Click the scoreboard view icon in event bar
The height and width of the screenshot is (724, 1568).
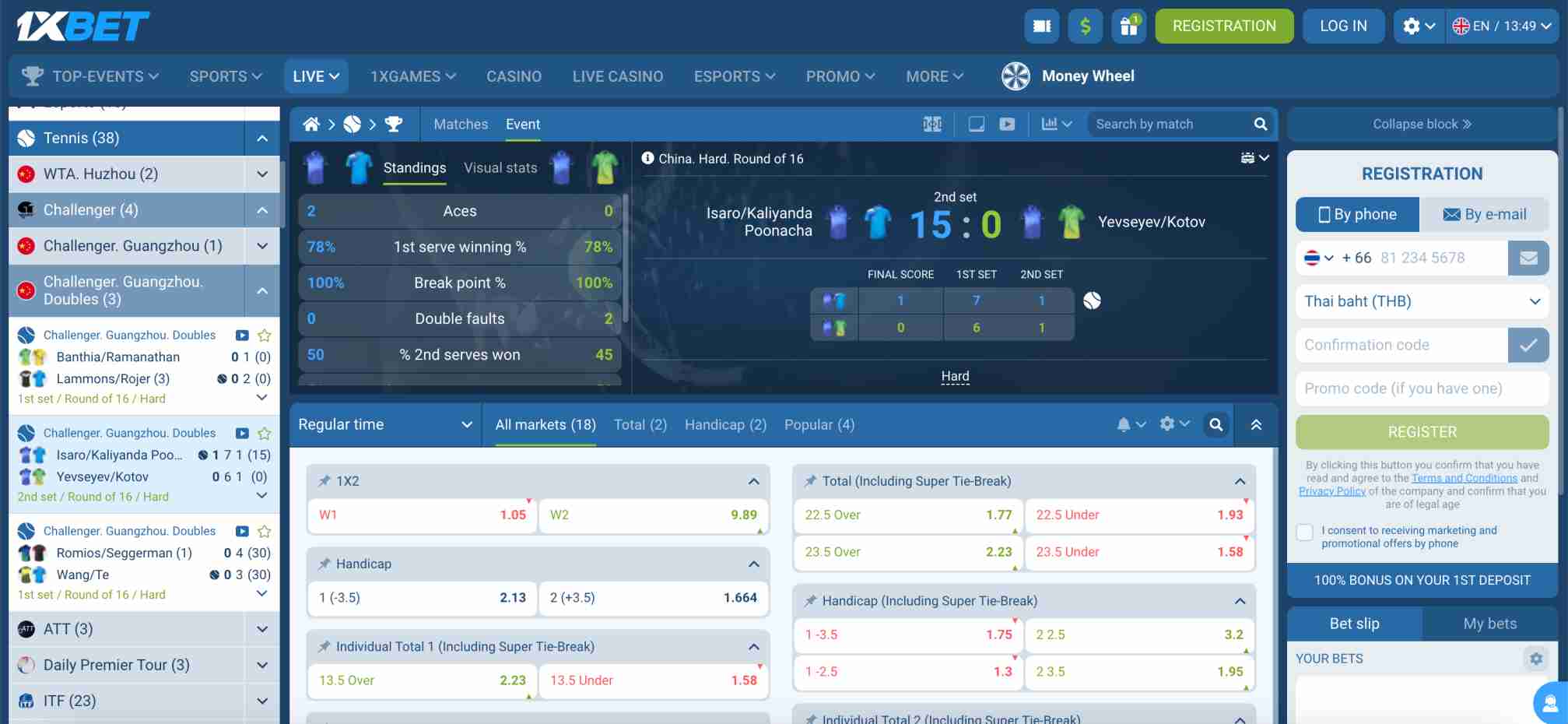tap(932, 125)
